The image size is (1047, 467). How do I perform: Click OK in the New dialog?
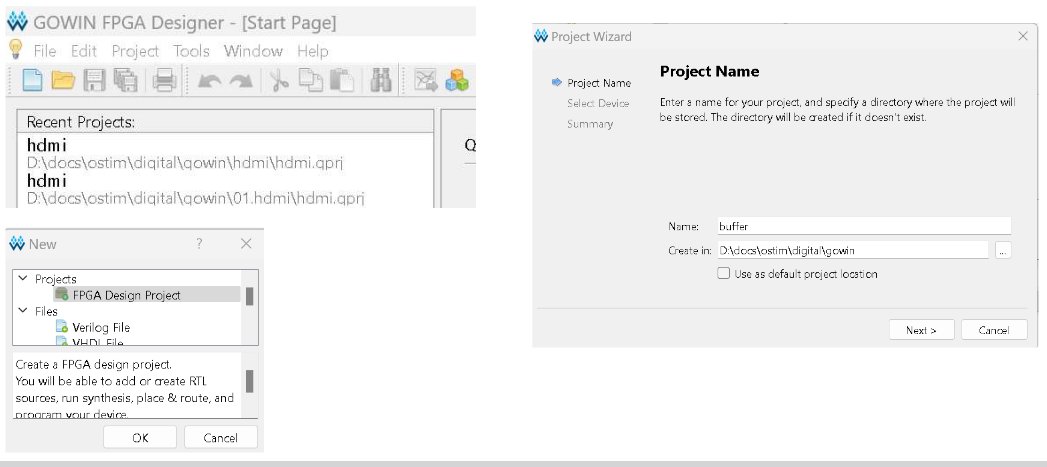[140, 438]
